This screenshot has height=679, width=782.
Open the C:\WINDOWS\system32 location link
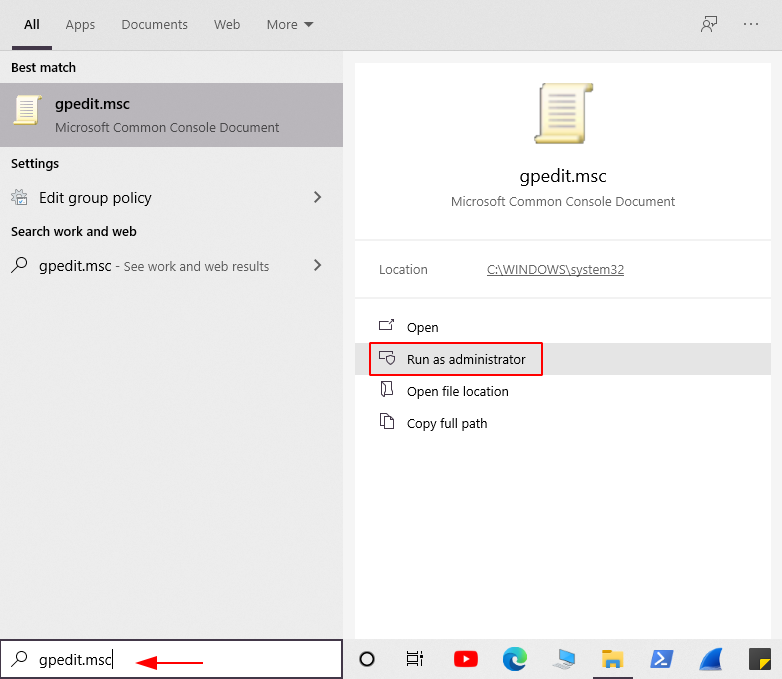click(x=555, y=269)
